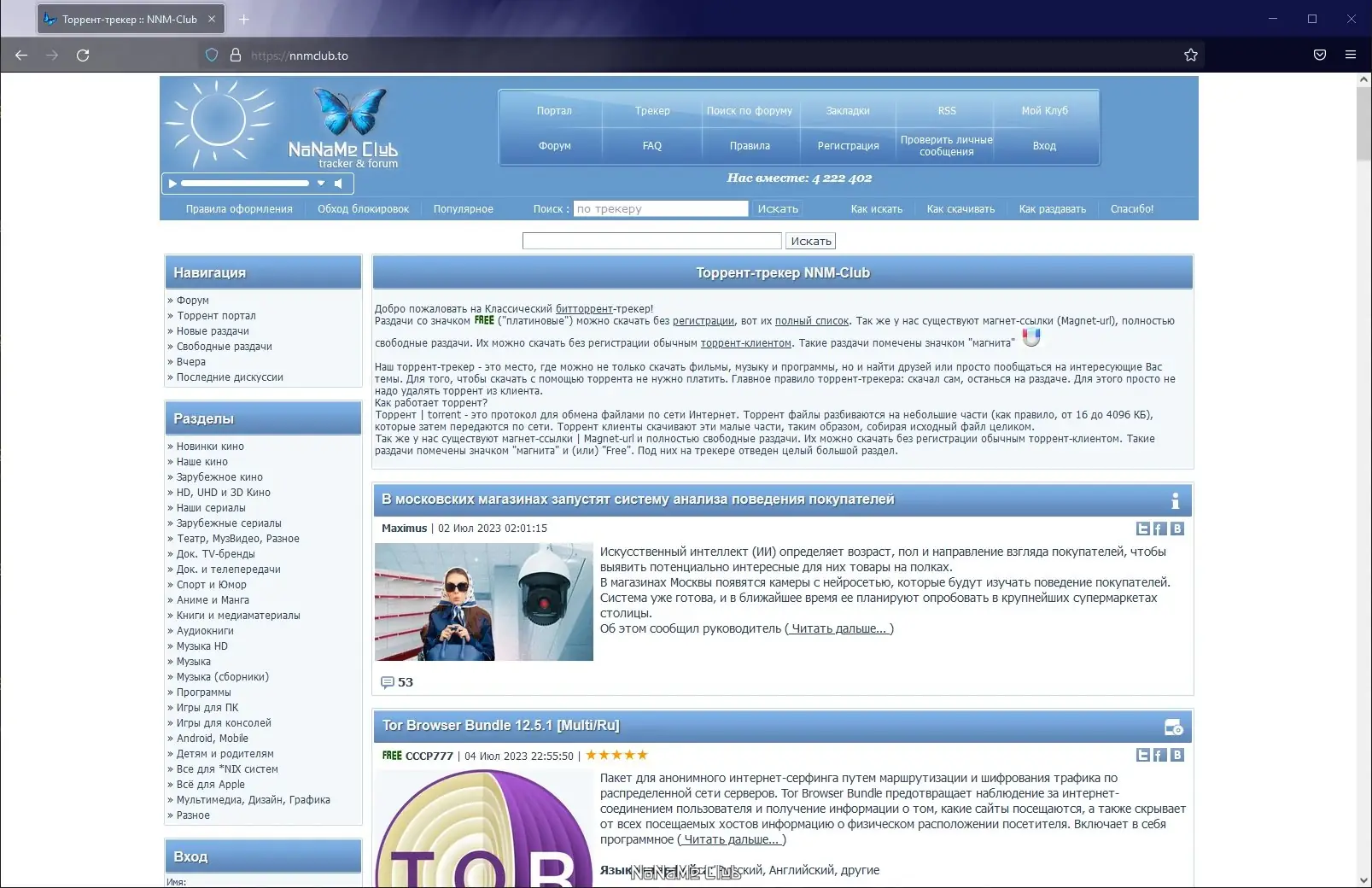
Task: Bookmark the page with the star icon
Action: (1190, 54)
